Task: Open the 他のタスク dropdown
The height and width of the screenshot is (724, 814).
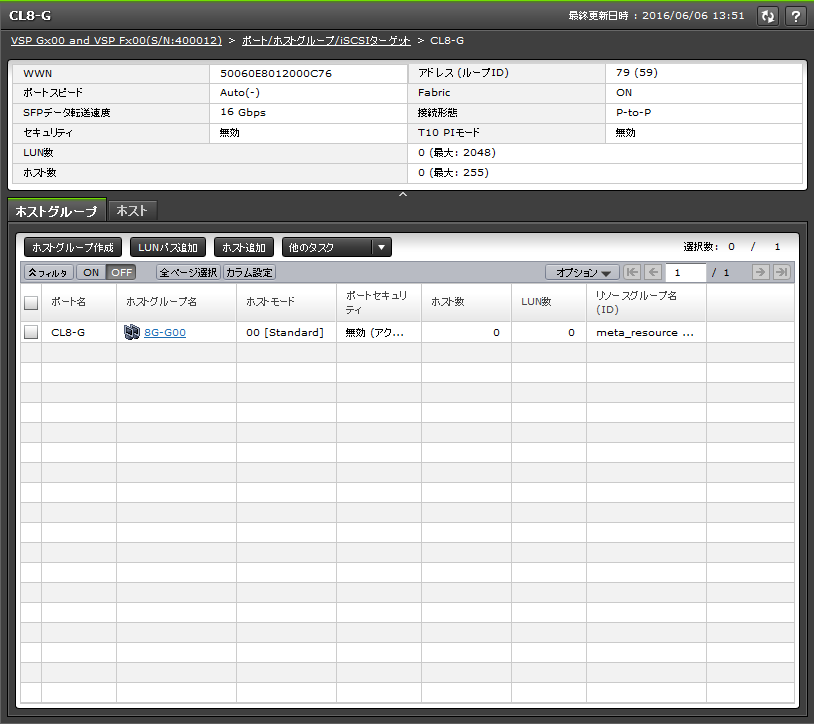Action: [x=336, y=247]
